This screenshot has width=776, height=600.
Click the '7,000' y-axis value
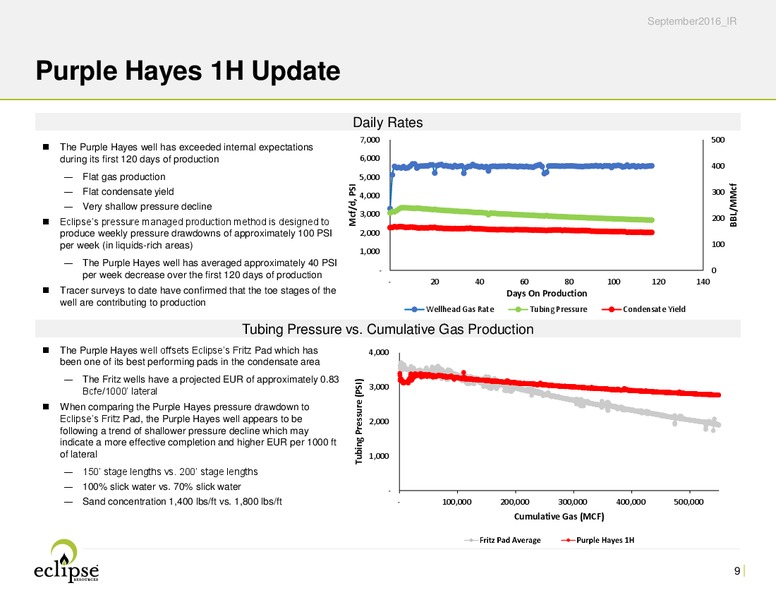point(370,140)
